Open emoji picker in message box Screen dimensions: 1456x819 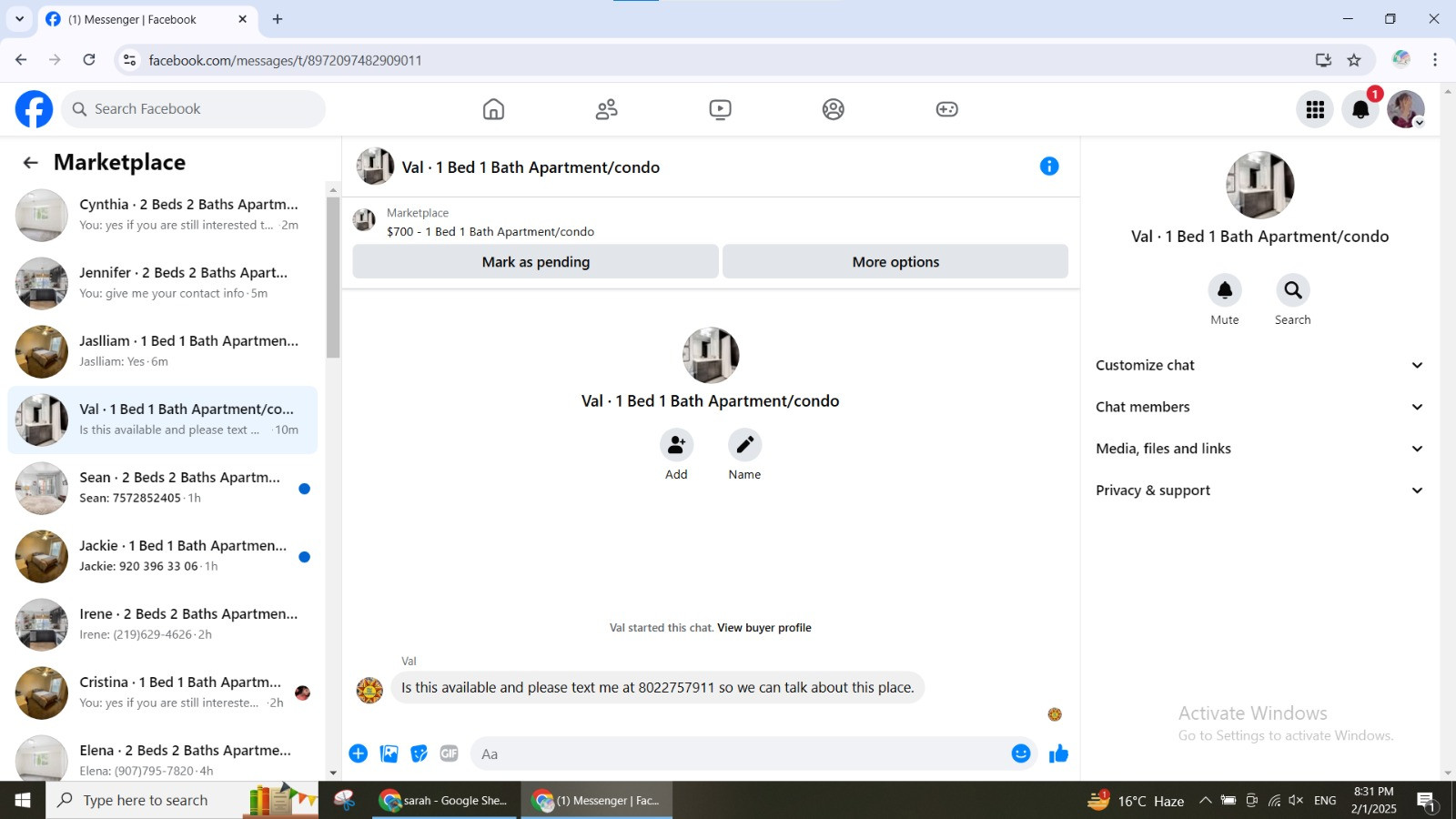point(1021,753)
